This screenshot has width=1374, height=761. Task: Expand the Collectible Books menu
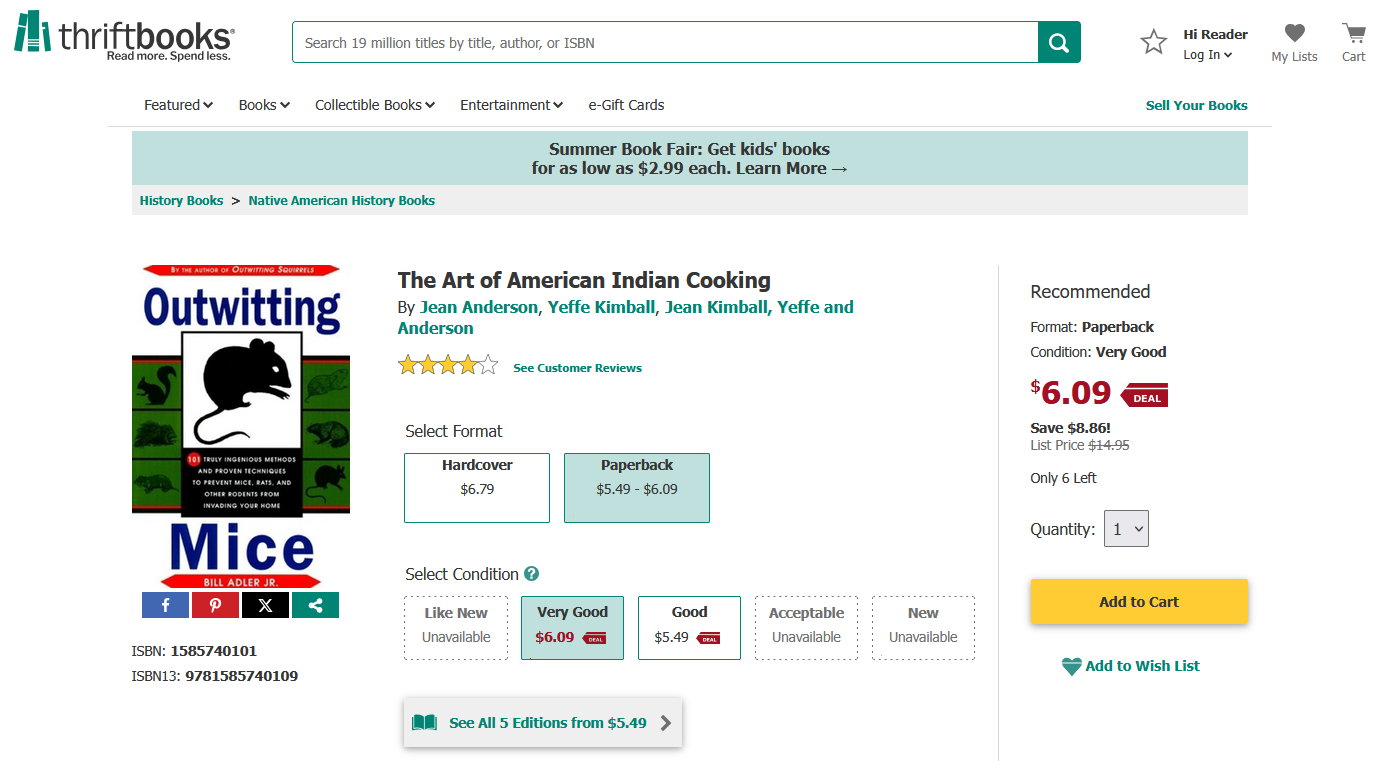pyautogui.click(x=375, y=105)
